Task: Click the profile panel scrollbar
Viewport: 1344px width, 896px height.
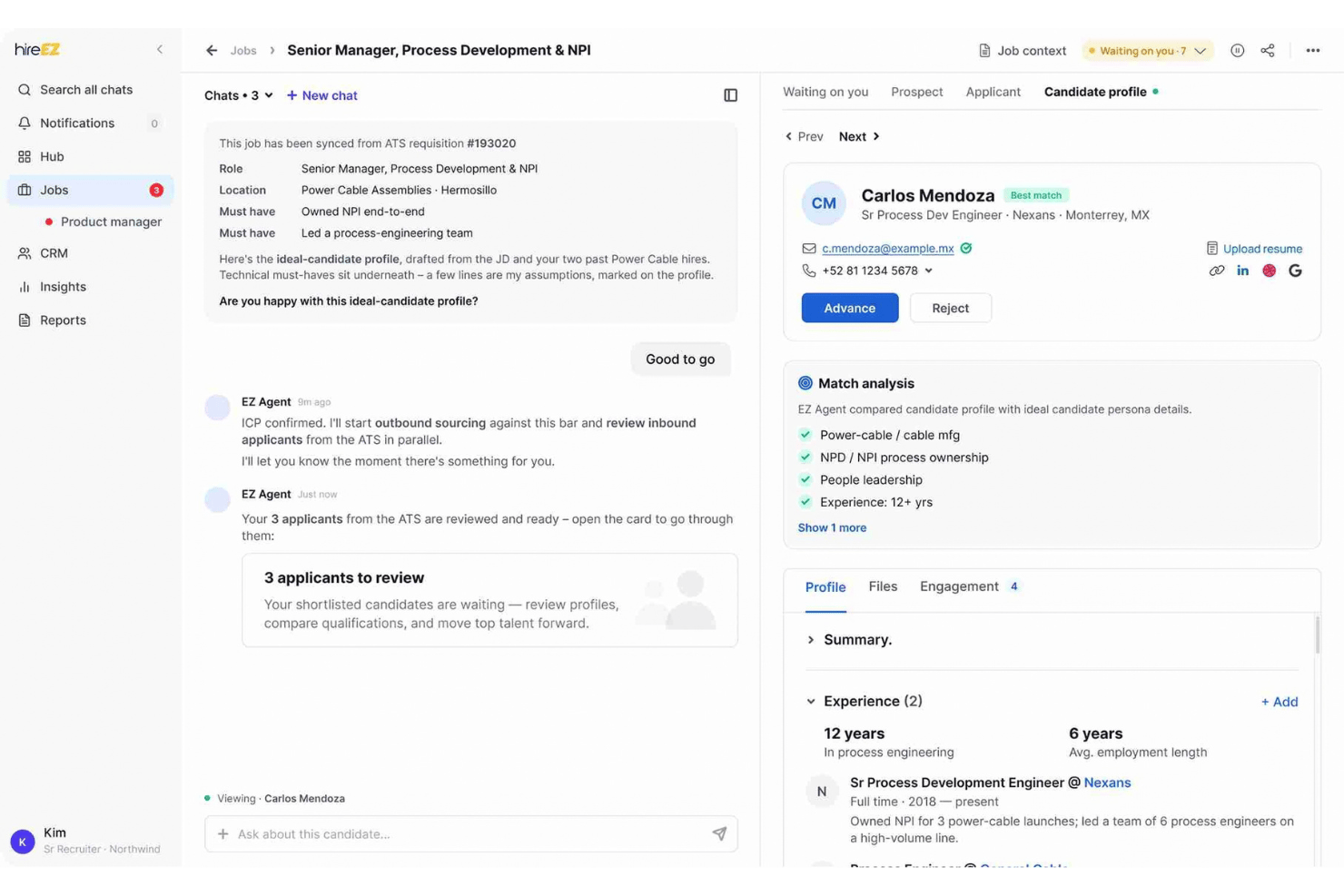Action: click(x=1317, y=635)
